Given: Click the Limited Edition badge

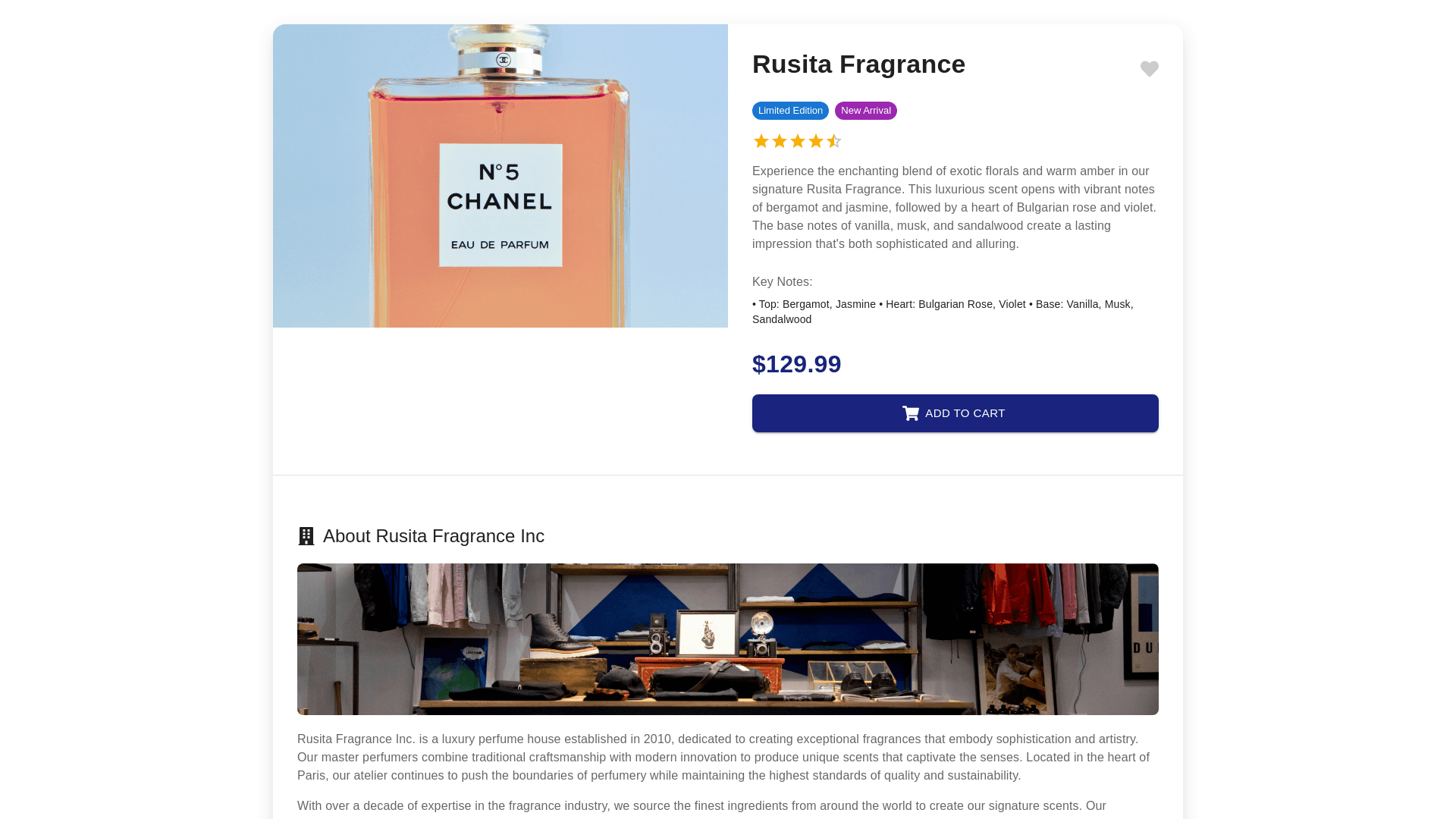Looking at the screenshot, I should point(790,111).
